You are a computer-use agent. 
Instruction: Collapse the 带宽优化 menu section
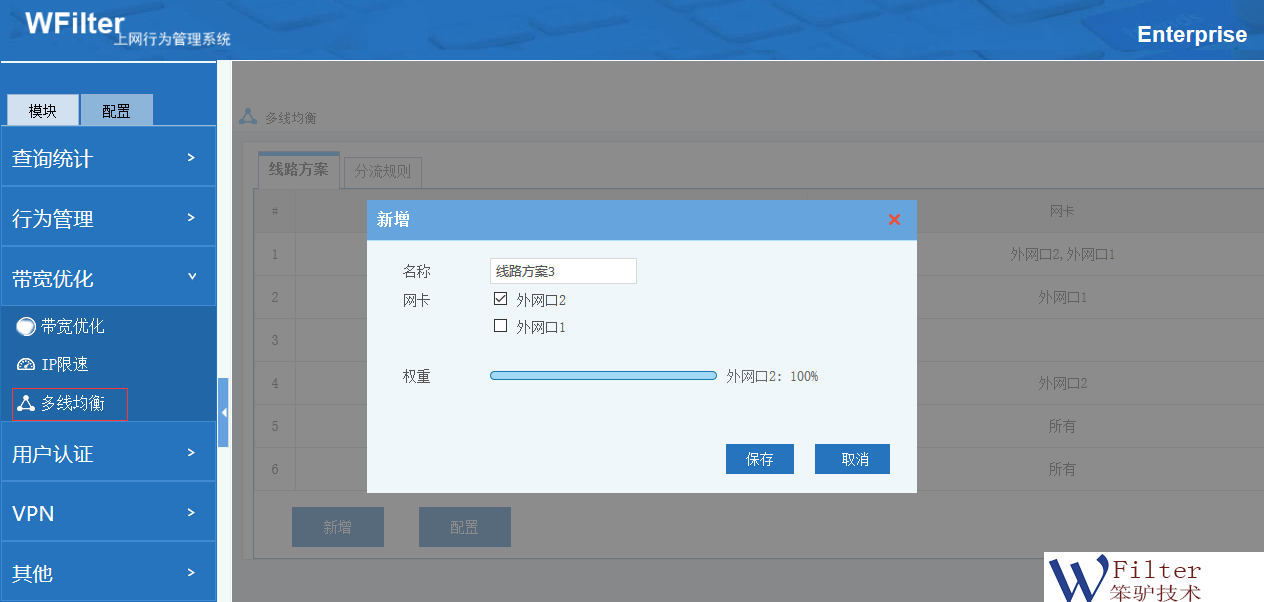108,278
